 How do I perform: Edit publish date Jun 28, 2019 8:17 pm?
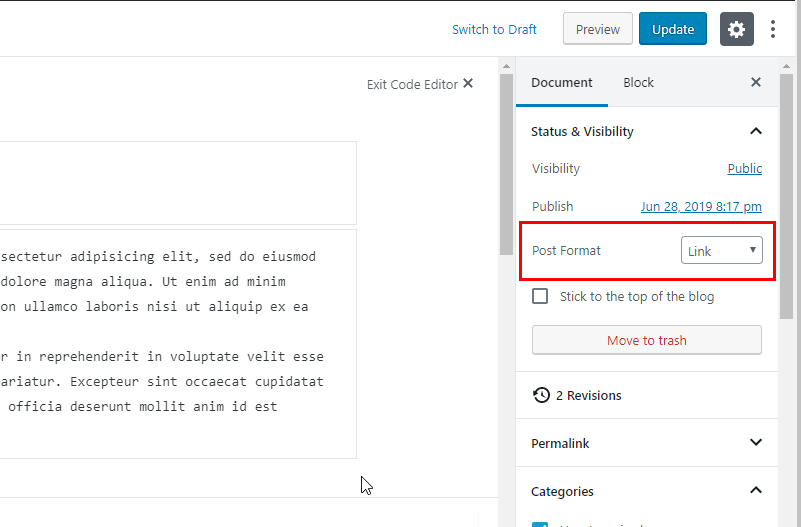click(701, 206)
